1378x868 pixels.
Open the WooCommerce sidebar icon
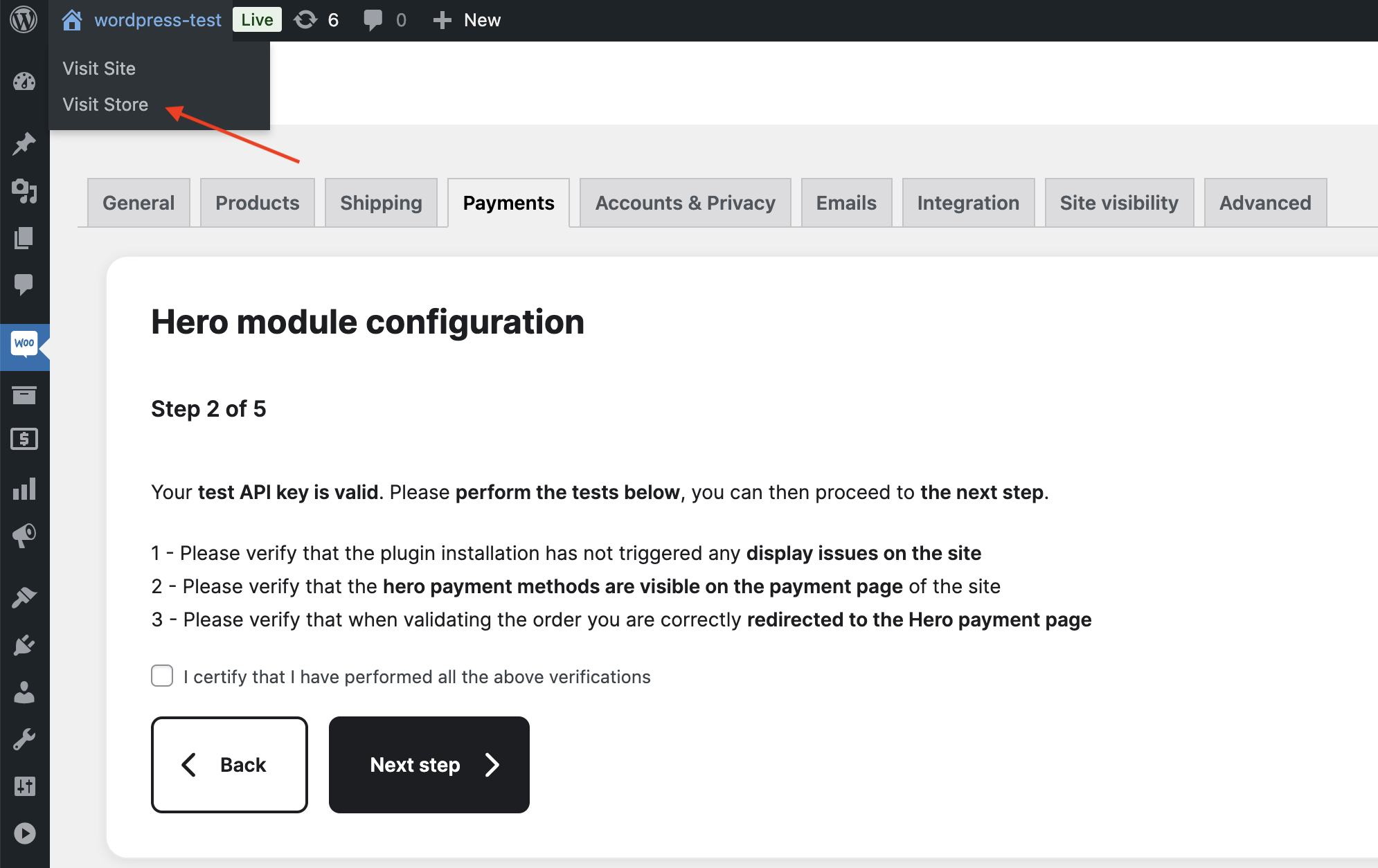tap(24, 344)
